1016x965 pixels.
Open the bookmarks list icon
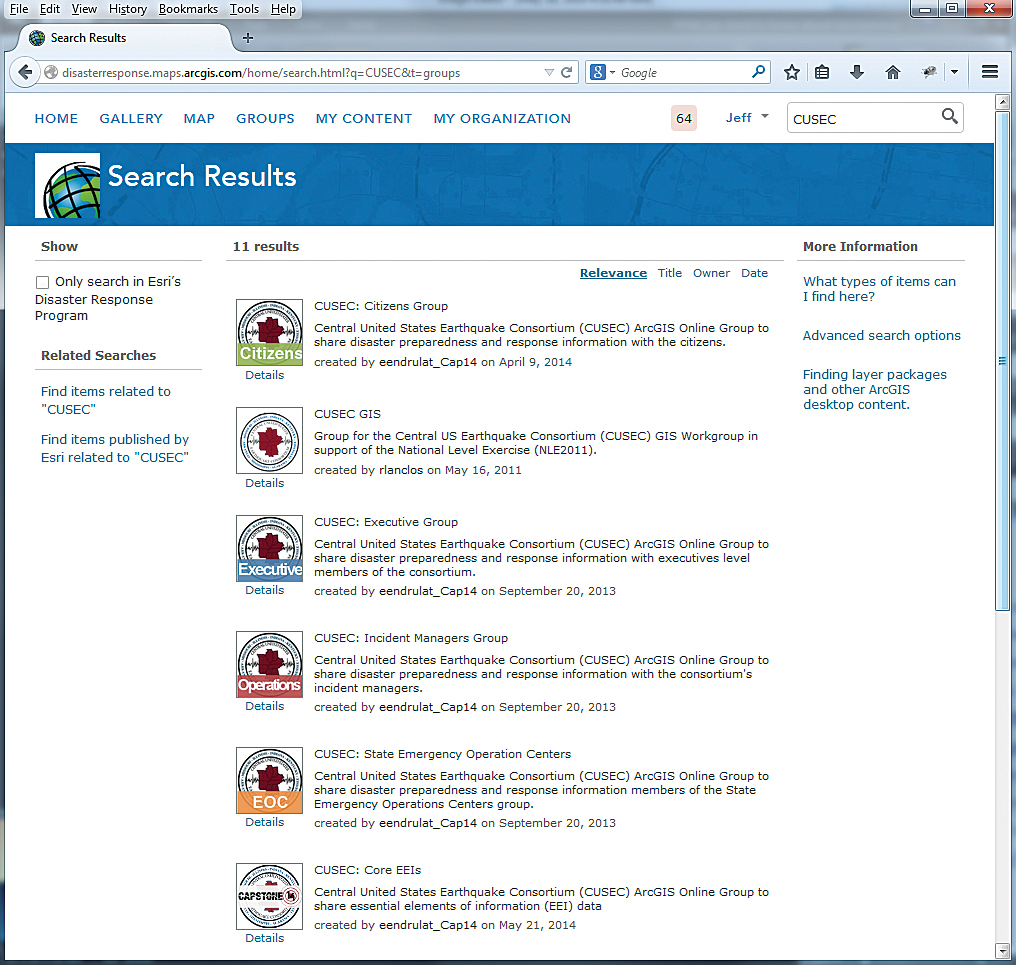coord(822,72)
